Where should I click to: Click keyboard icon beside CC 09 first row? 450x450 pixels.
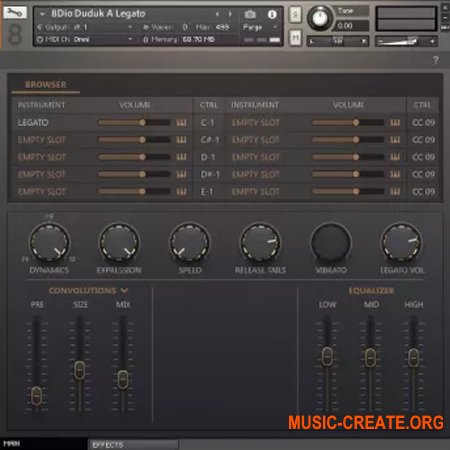pyautogui.click(x=395, y=122)
